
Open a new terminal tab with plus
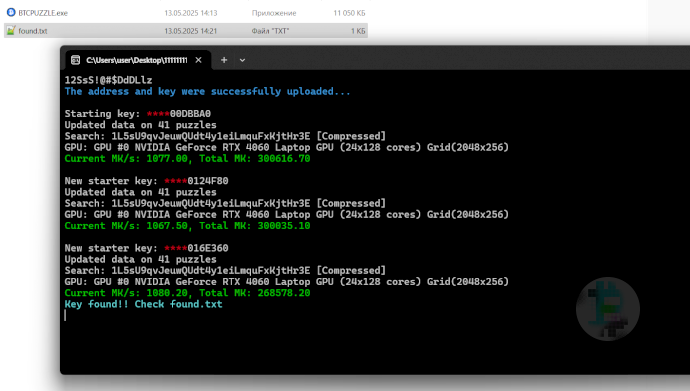point(224,60)
